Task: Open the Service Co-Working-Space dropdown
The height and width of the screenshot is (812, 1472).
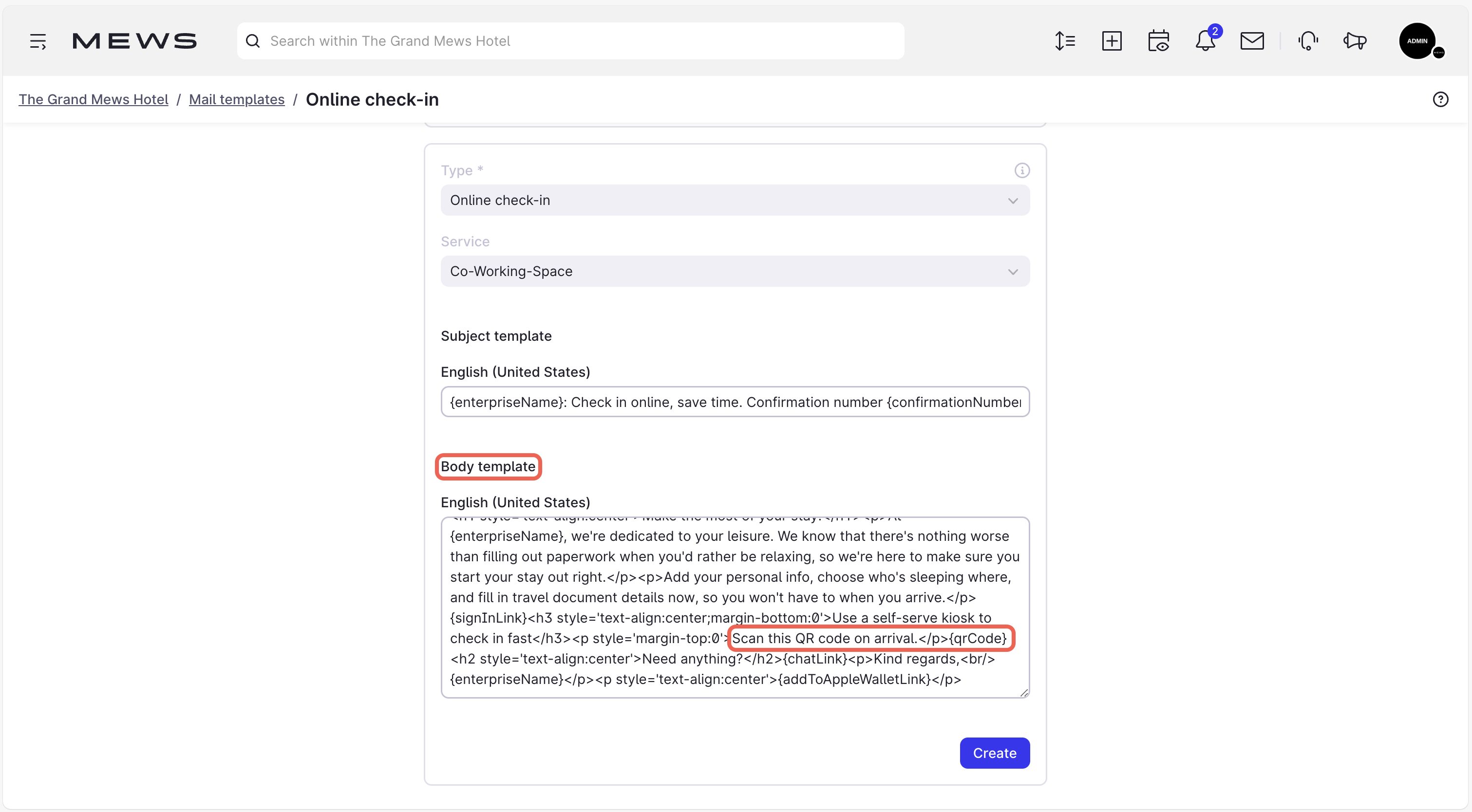Action: (x=735, y=271)
